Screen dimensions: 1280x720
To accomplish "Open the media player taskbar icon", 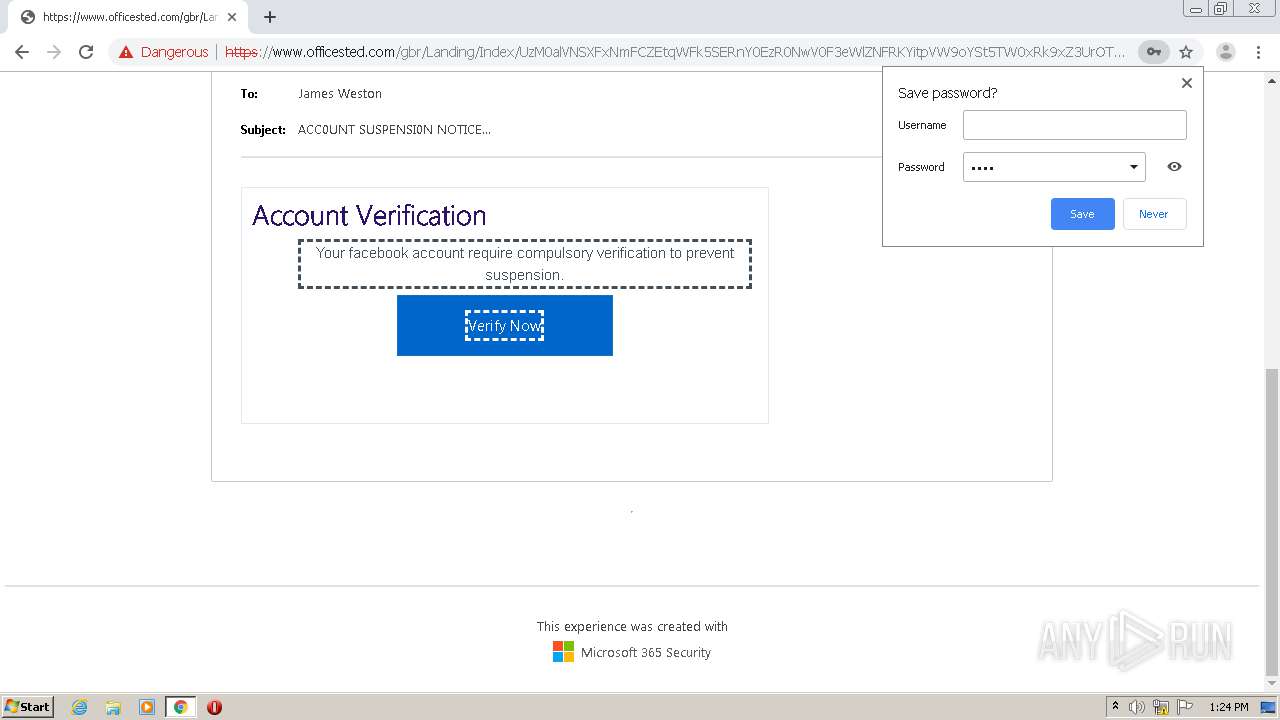I will (x=147, y=706).
